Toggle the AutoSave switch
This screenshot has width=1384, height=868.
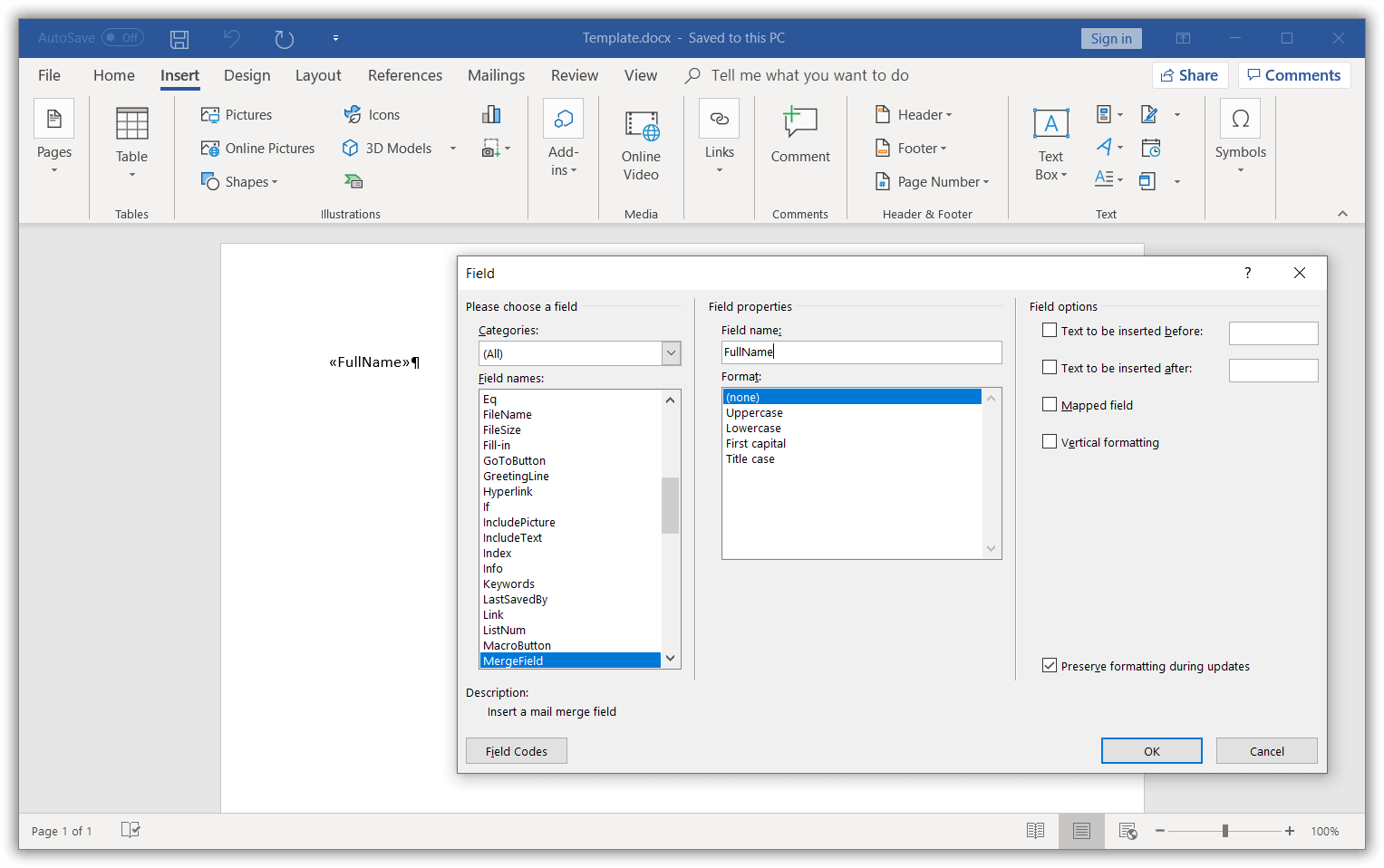pyautogui.click(x=122, y=38)
